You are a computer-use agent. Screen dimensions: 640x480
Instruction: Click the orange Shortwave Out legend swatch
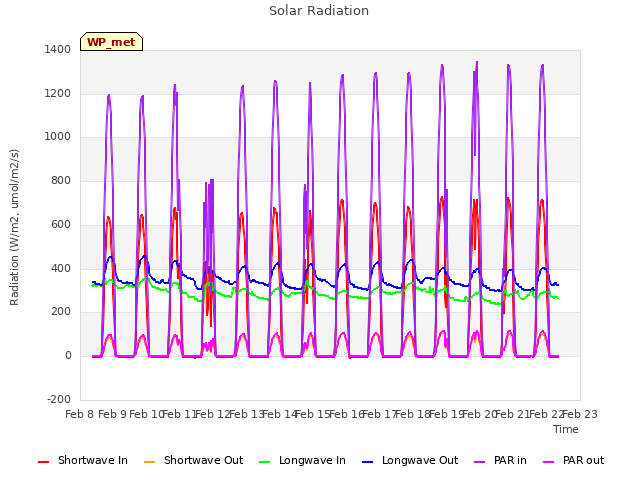pyautogui.click(x=150, y=462)
